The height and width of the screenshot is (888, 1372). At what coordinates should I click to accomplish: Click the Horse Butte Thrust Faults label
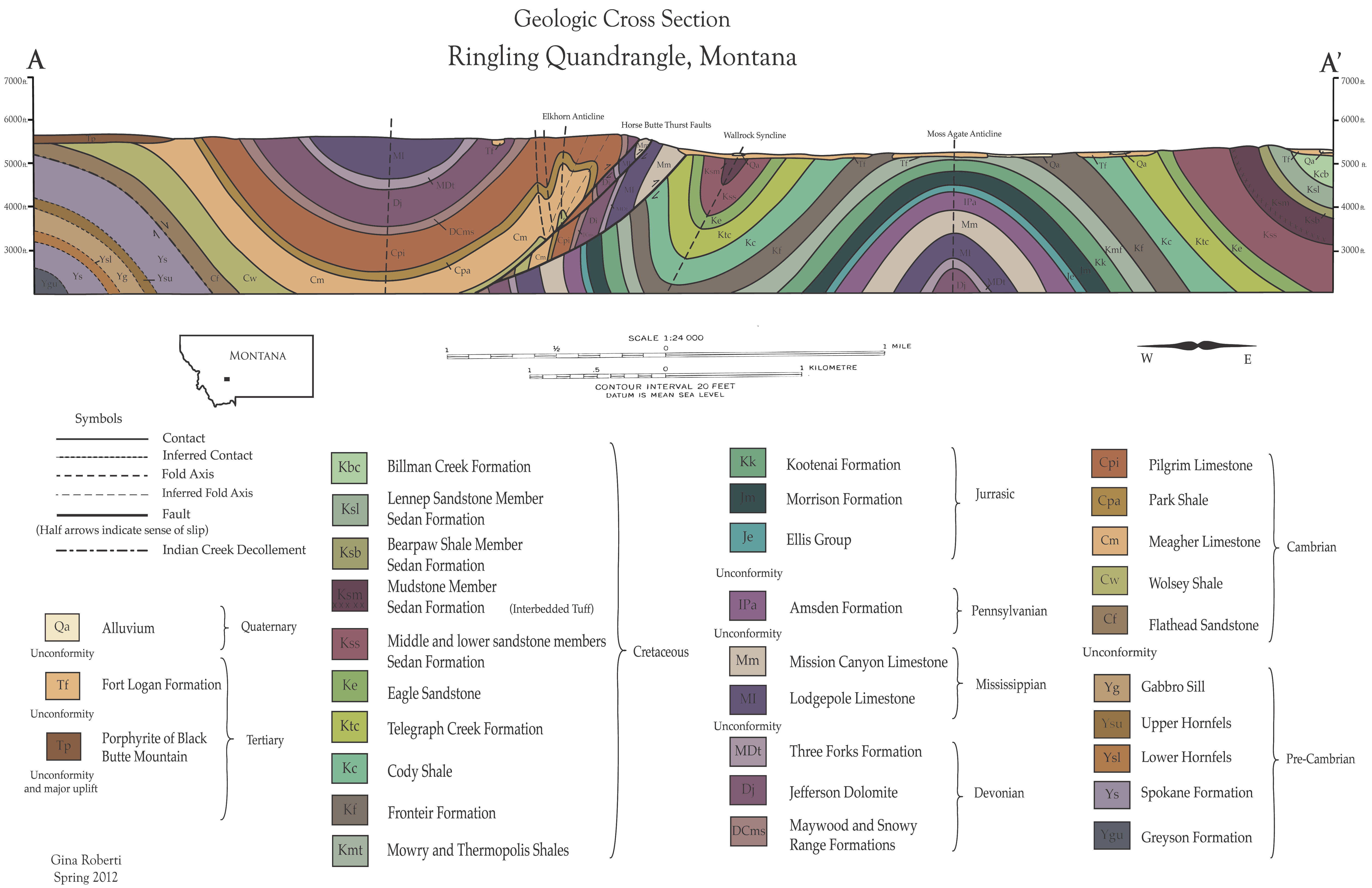point(666,125)
